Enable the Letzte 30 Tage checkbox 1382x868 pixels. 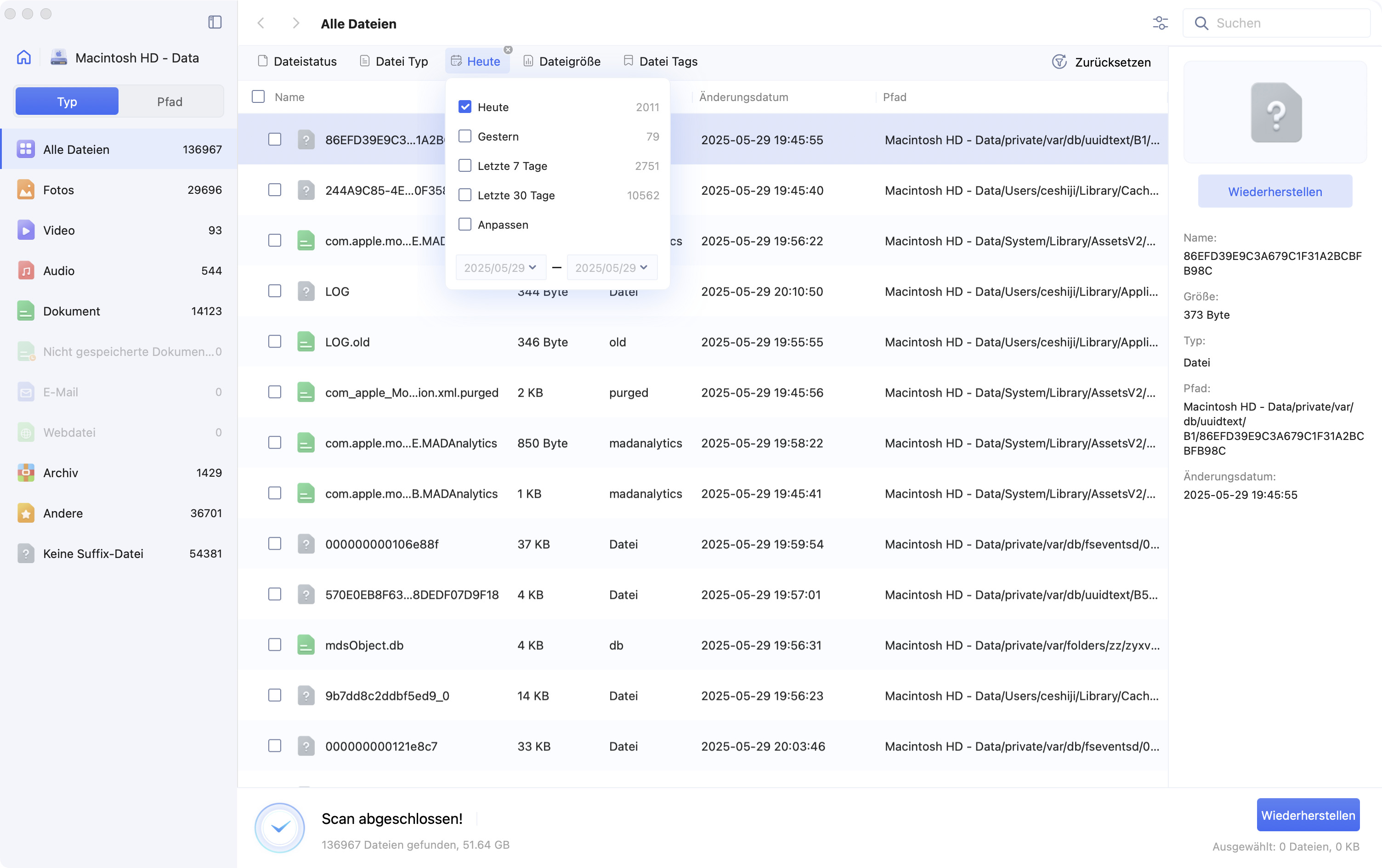(465, 195)
